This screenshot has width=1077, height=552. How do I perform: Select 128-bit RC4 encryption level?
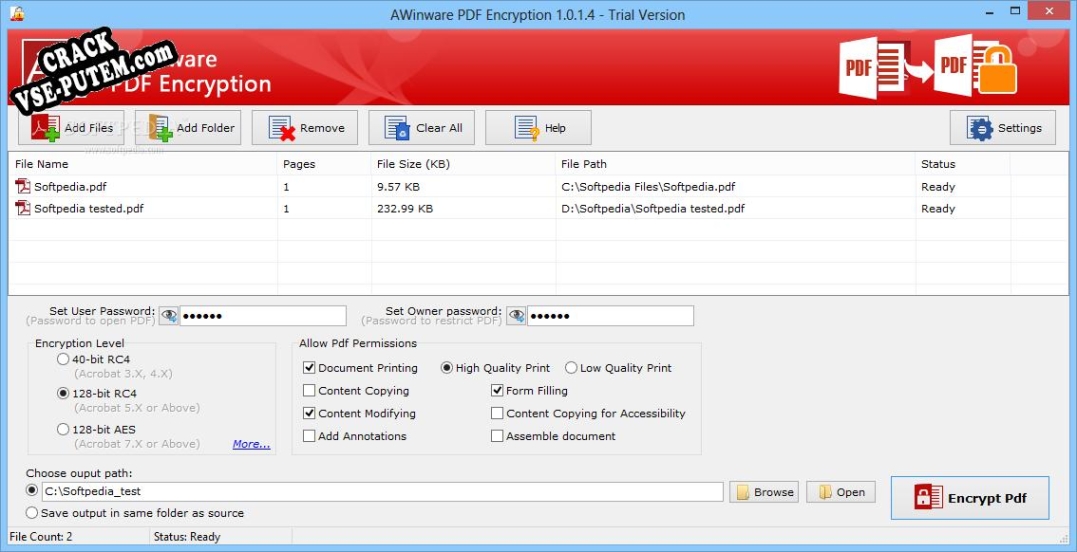point(63,393)
